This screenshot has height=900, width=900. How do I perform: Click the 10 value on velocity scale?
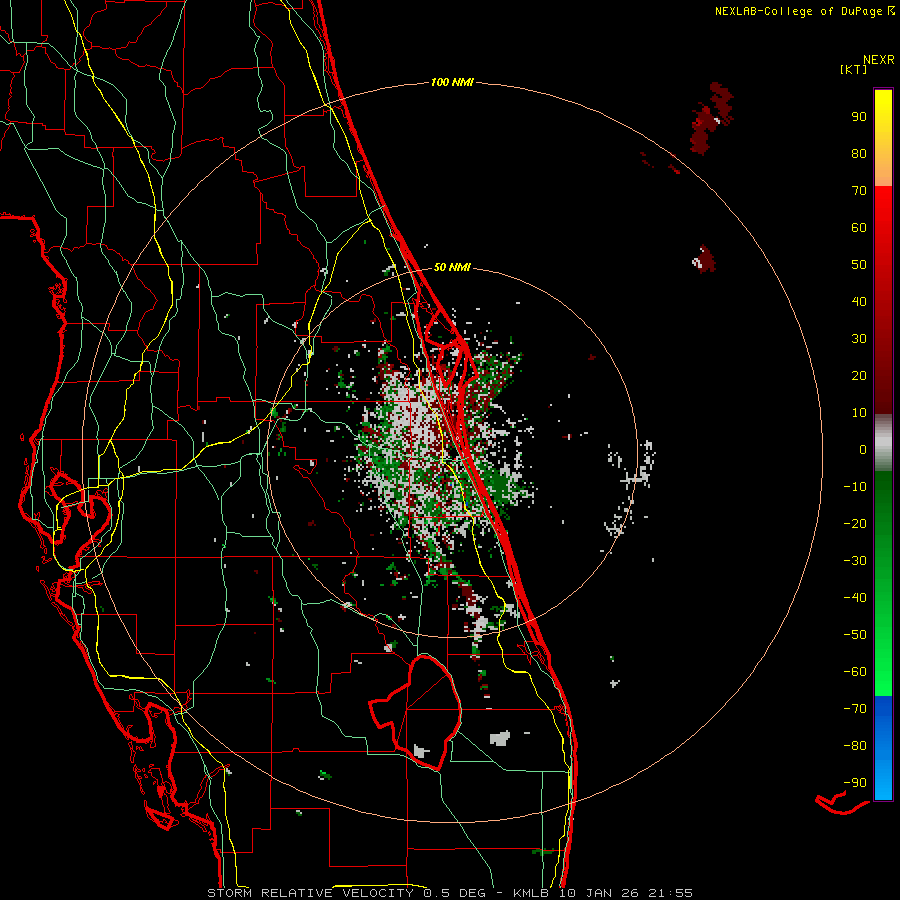coord(859,413)
